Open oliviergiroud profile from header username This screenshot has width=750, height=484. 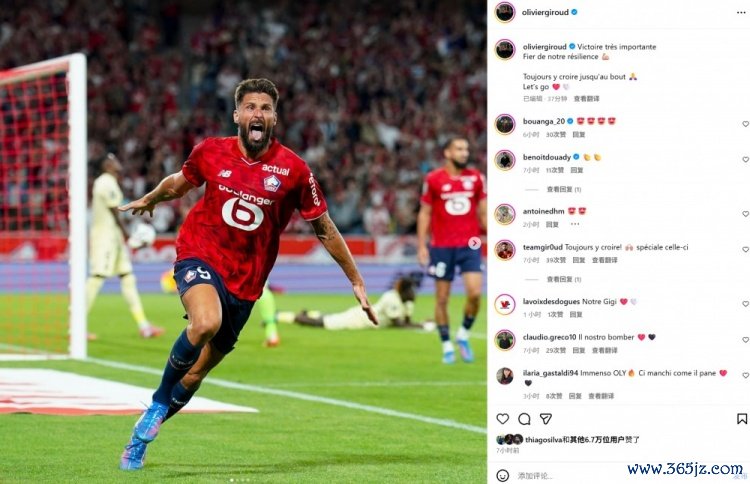click(x=545, y=12)
